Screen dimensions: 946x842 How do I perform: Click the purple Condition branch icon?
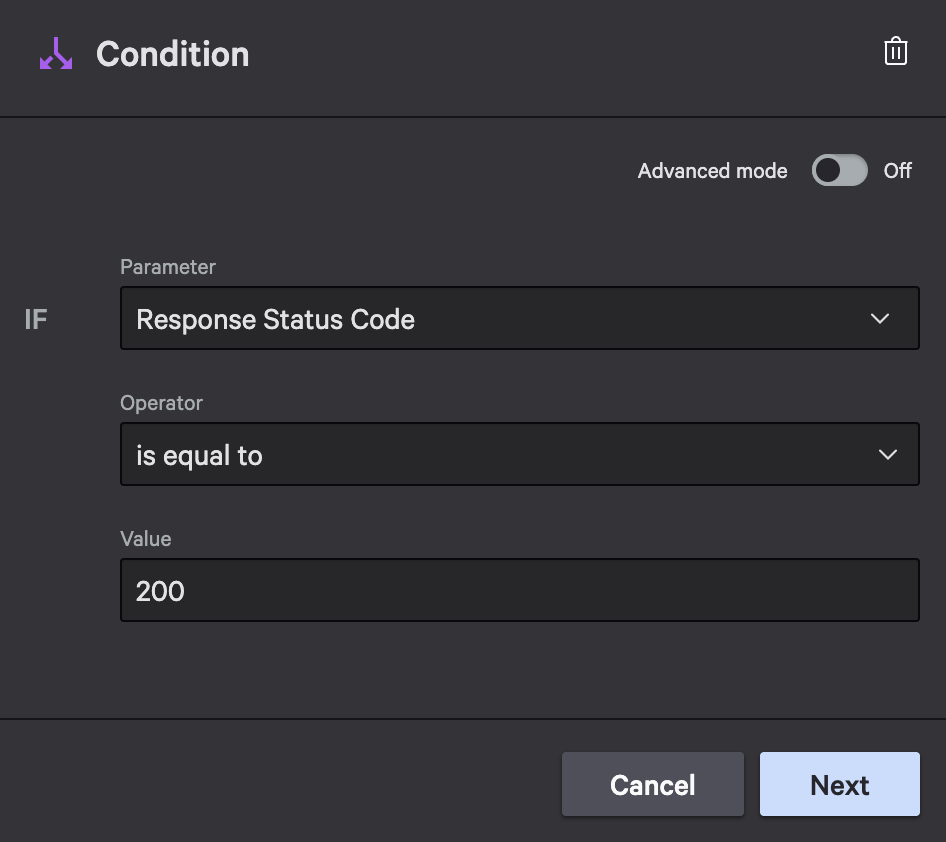click(55, 54)
